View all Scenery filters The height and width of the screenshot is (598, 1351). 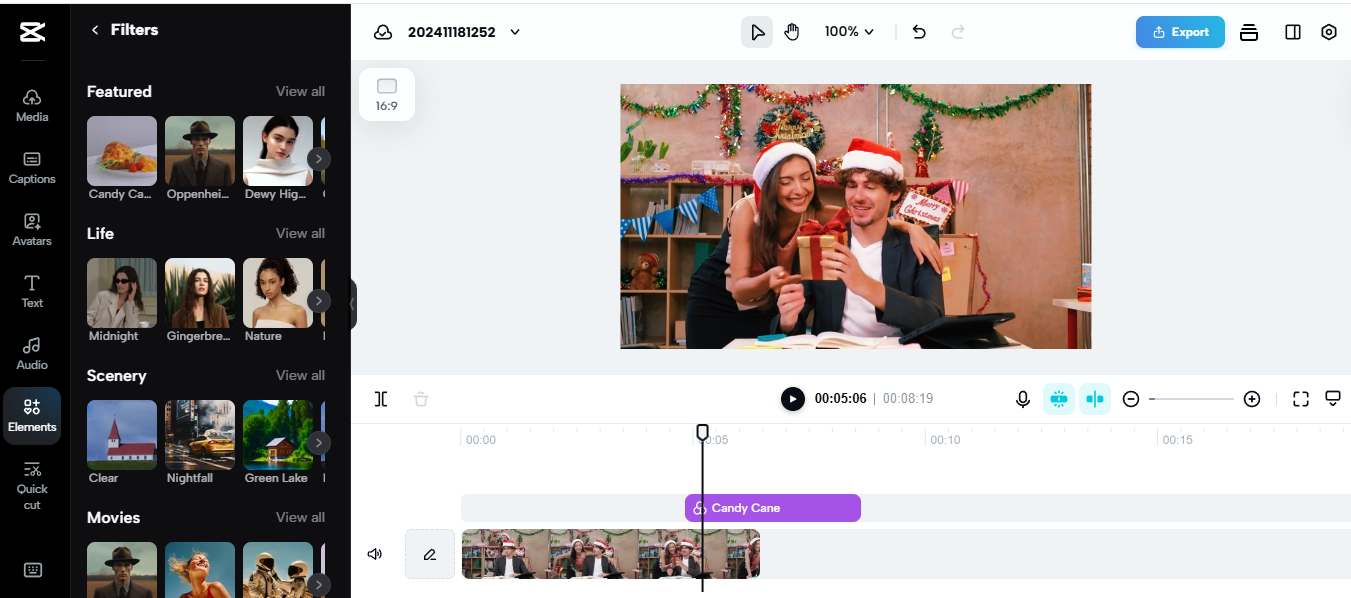tap(300, 375)
